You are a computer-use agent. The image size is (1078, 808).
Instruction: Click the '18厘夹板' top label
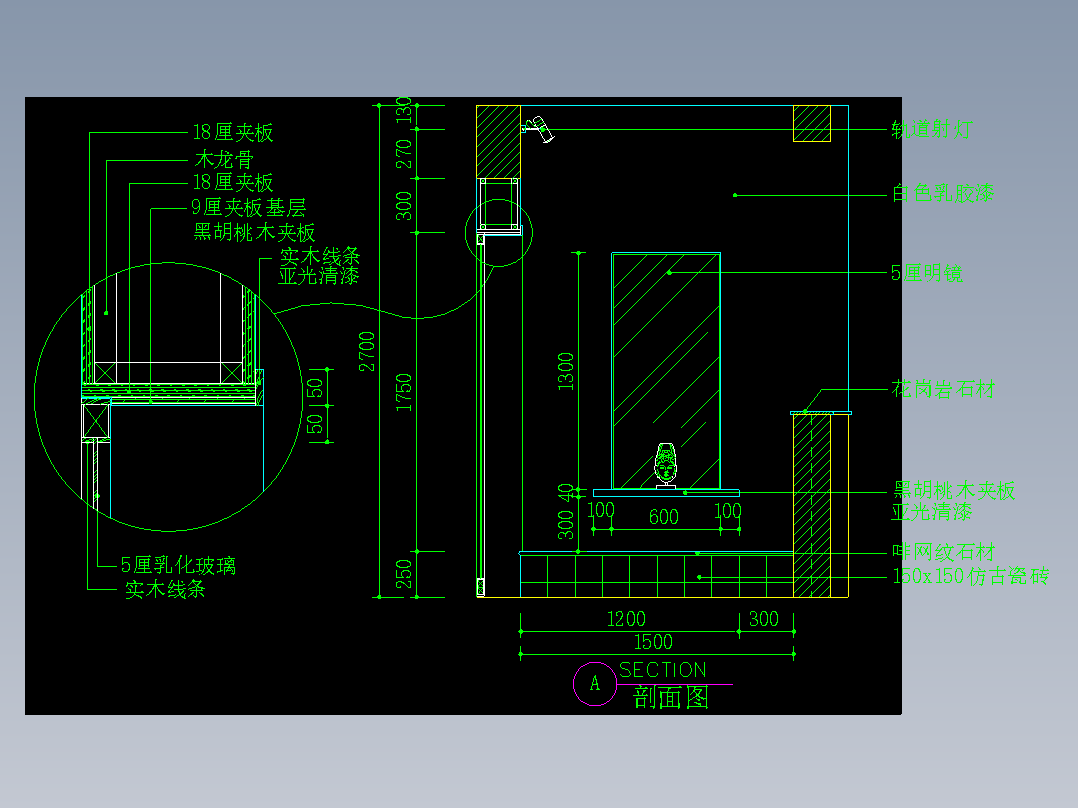tap(232, 132)
